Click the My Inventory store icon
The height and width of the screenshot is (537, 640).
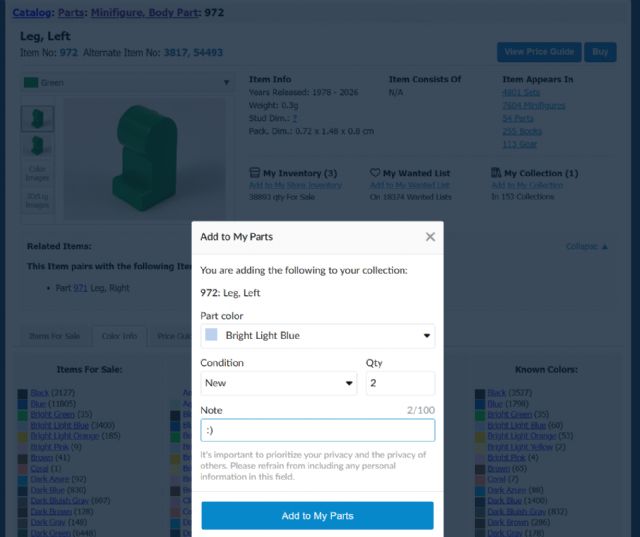click(254, 173)
